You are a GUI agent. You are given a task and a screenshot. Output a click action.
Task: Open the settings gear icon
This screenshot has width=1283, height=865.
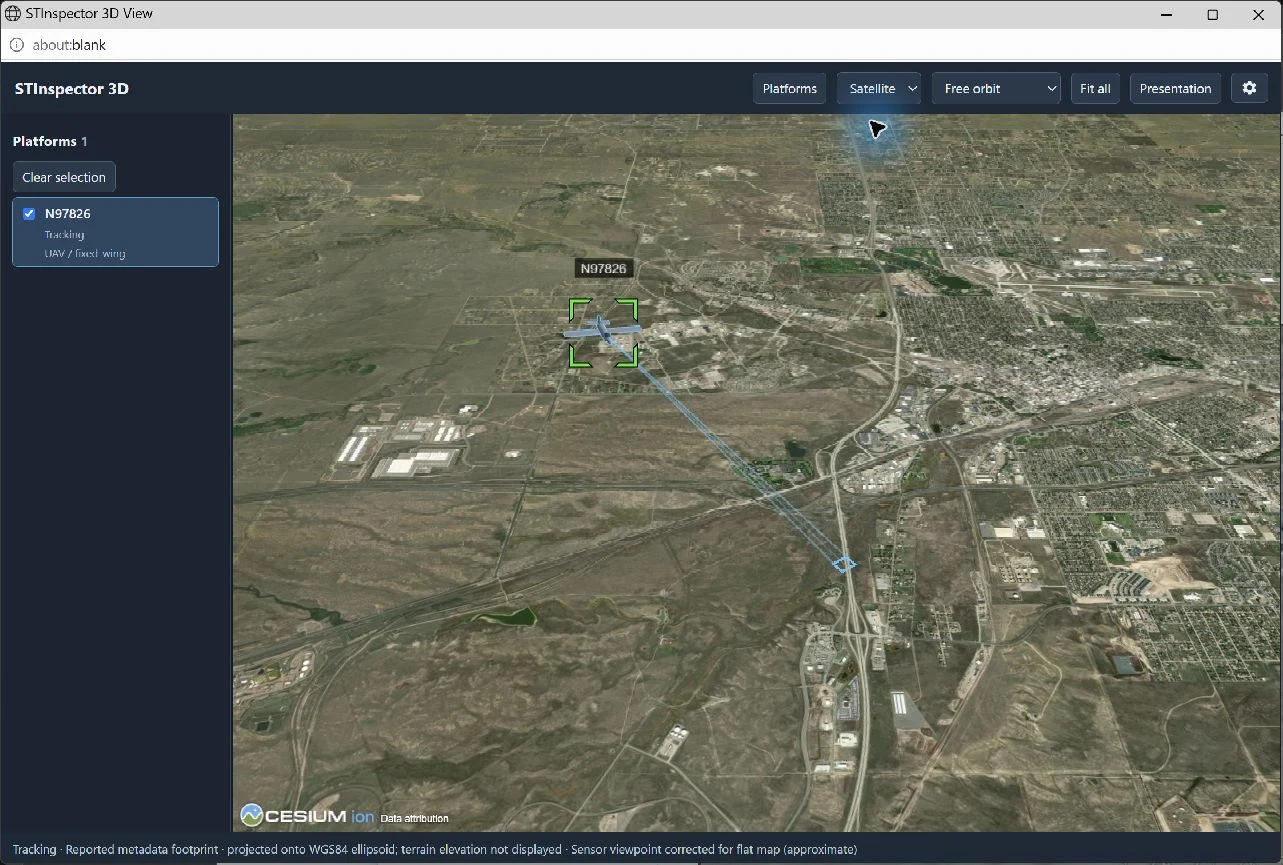point(1249,88)
